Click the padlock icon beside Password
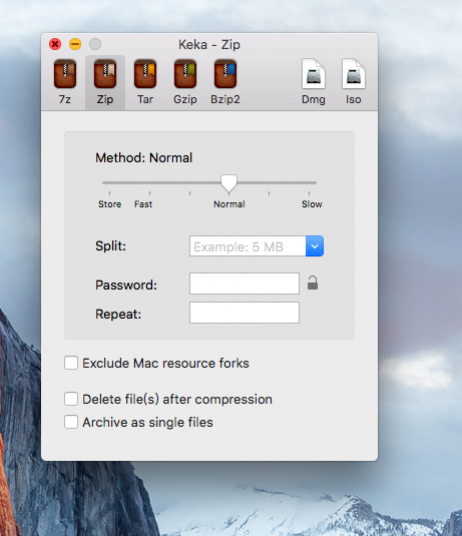This screenshot has width=462, height=536. [x=312, y=283]
